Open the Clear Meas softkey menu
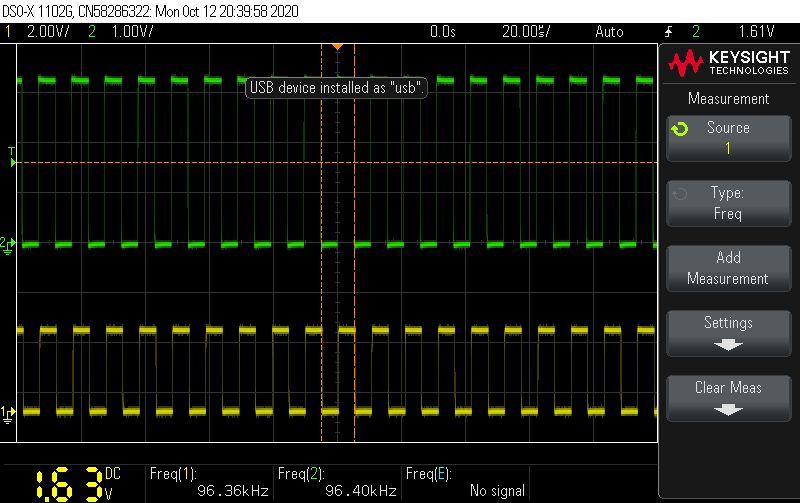 [729, 398]
